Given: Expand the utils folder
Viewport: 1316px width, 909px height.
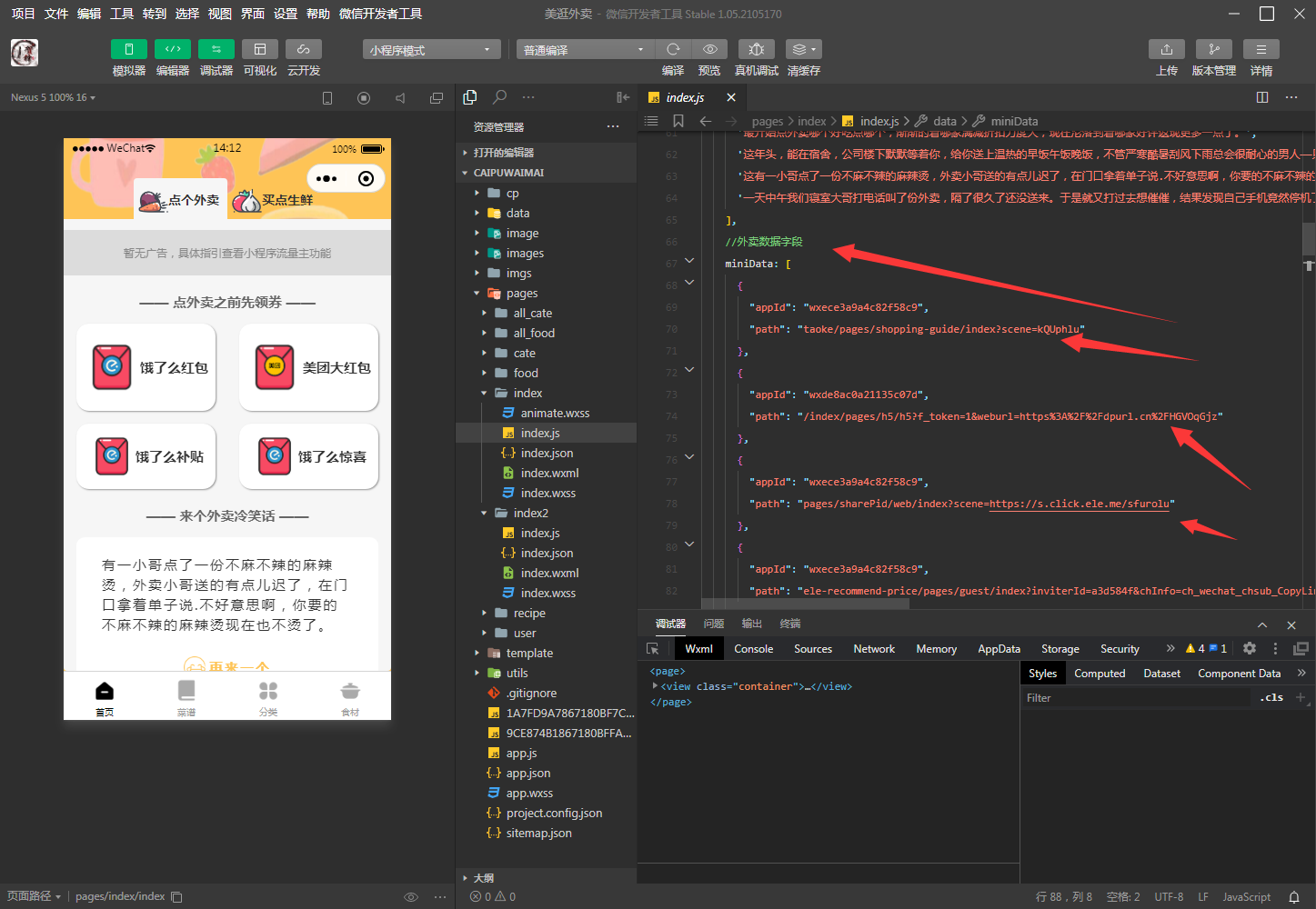Looking at the screenshot, I should [546, 673].
